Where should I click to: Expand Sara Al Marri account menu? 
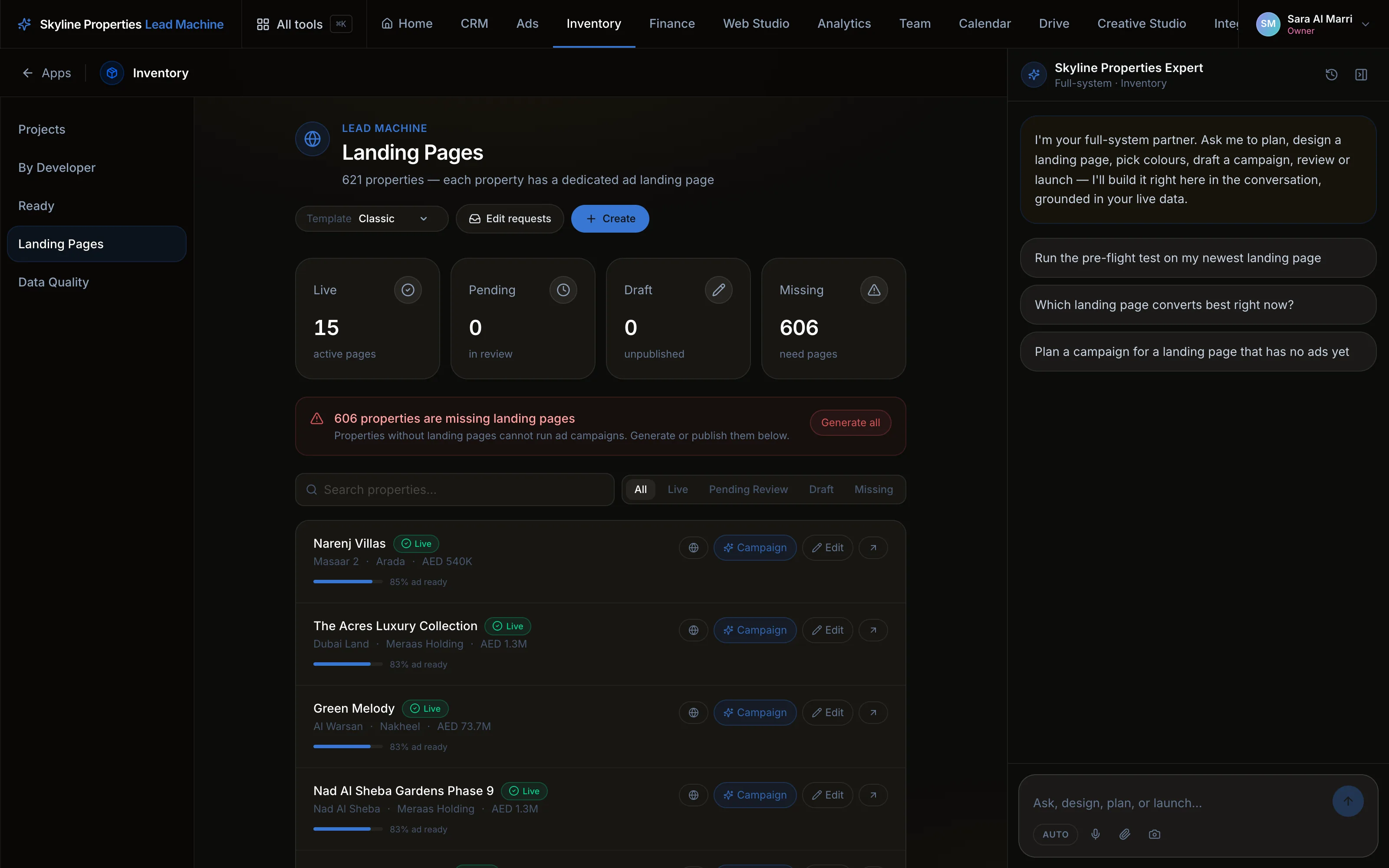(x=1313, y=24)
